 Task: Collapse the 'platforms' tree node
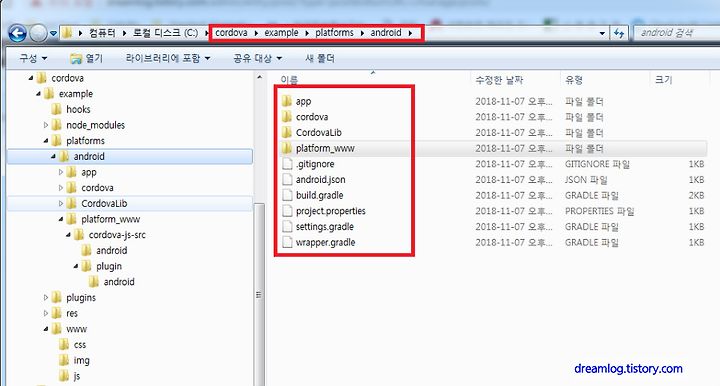tap(46, 140)
